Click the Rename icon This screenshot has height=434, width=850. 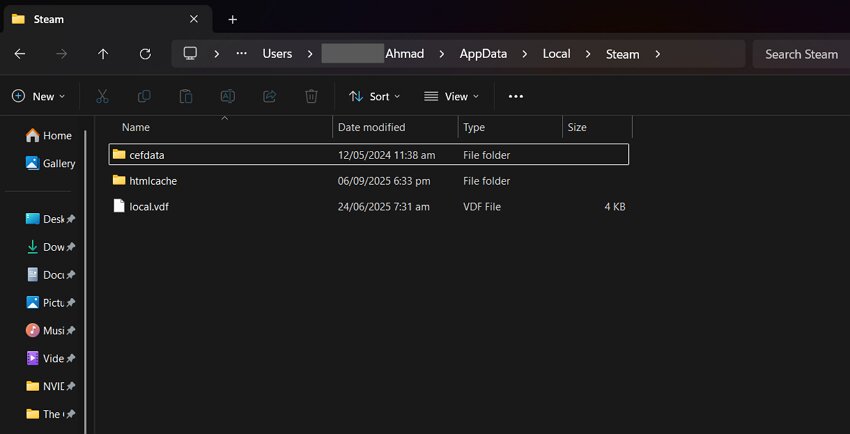228,96
